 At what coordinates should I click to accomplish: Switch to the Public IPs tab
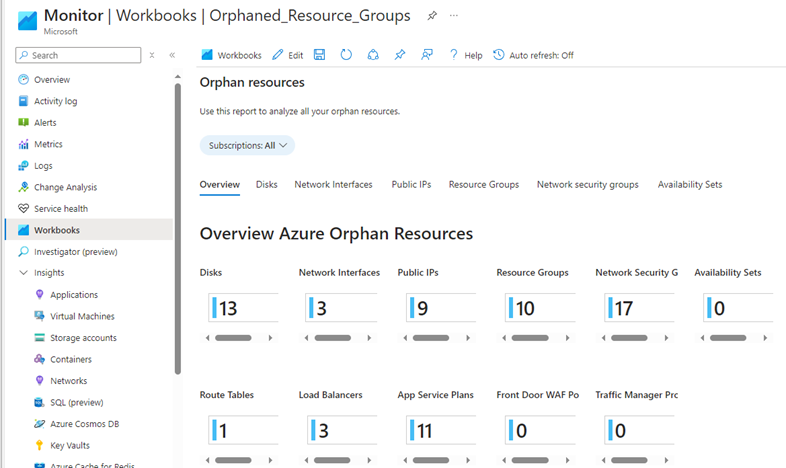tap(411, 184)
